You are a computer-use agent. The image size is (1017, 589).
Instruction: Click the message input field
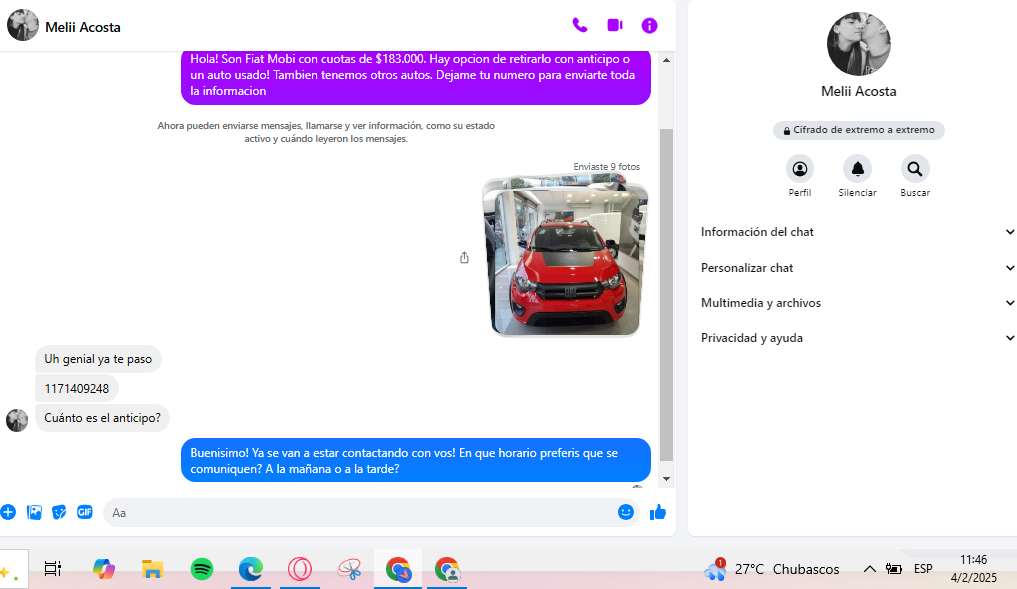pos(360,512)
